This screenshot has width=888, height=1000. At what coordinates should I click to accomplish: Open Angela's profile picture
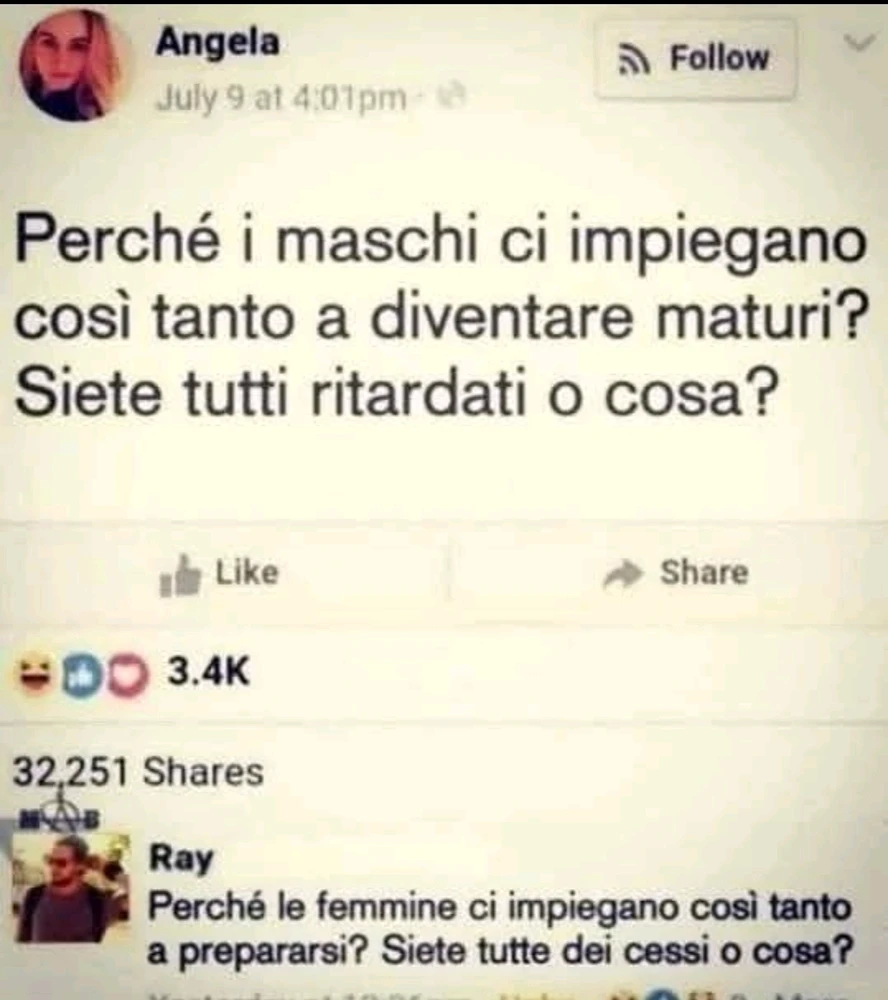click(71, 64)
